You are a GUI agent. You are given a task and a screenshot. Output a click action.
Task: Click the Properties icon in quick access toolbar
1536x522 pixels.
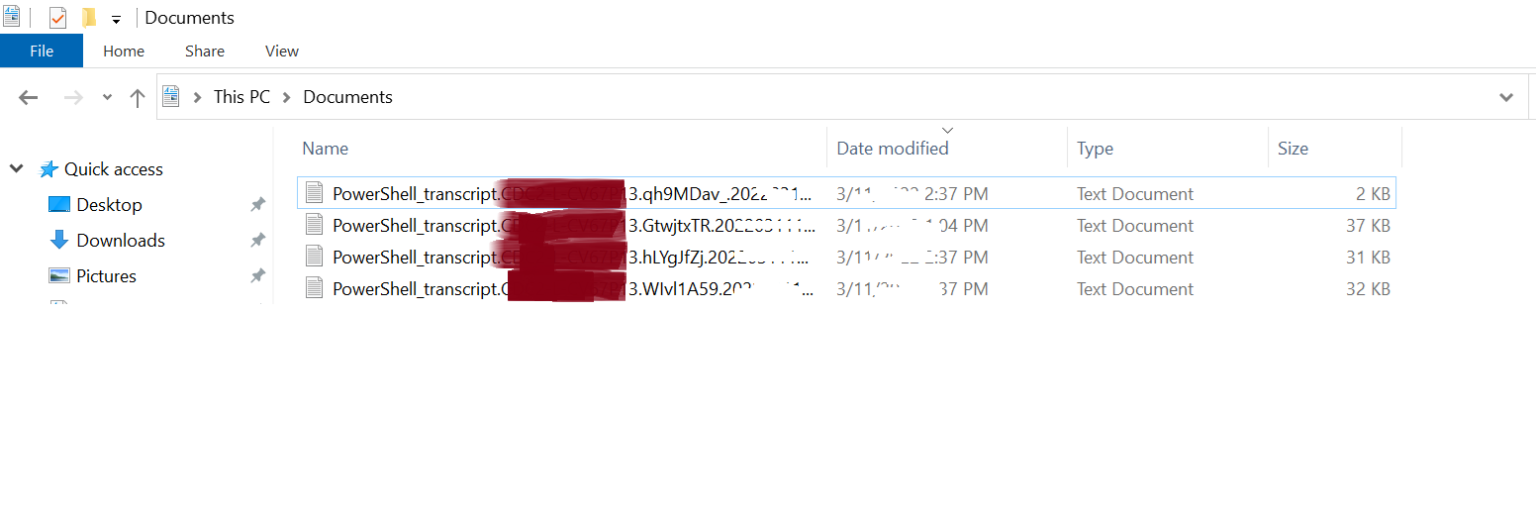point(57,17)
